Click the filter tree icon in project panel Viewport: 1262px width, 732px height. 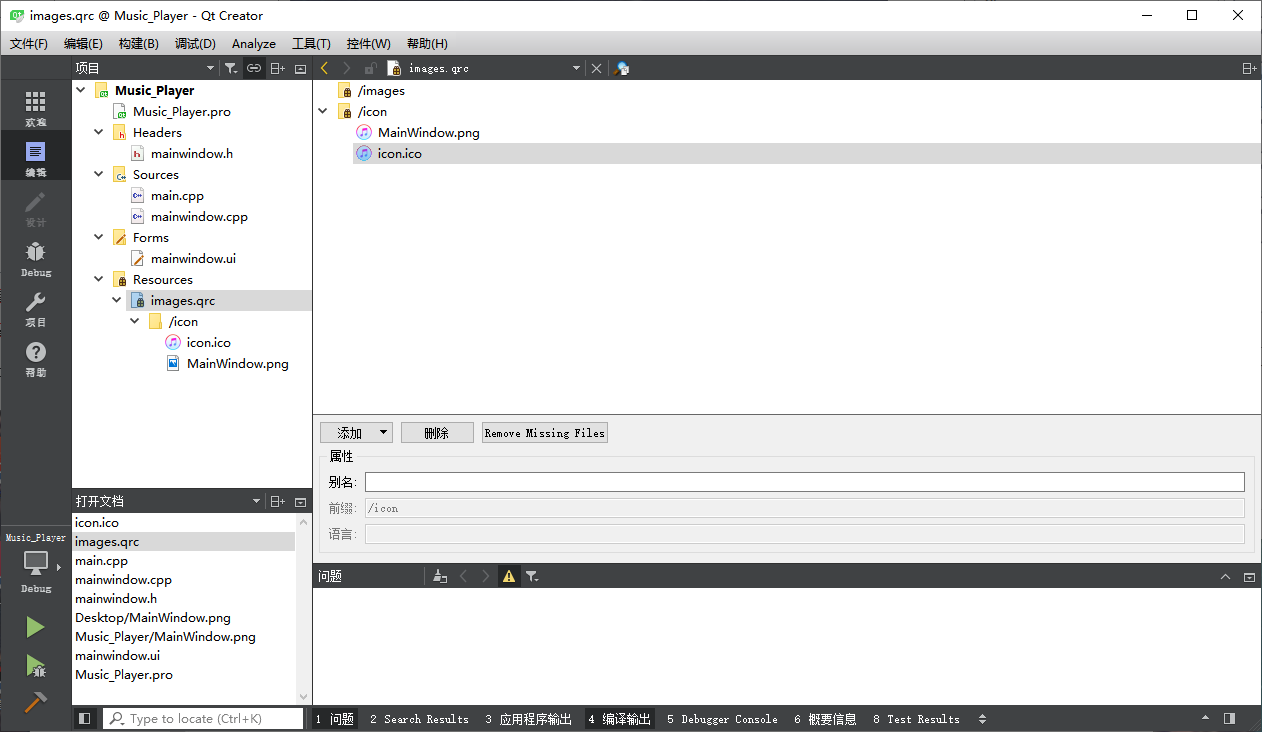click(x=230, y=68)
